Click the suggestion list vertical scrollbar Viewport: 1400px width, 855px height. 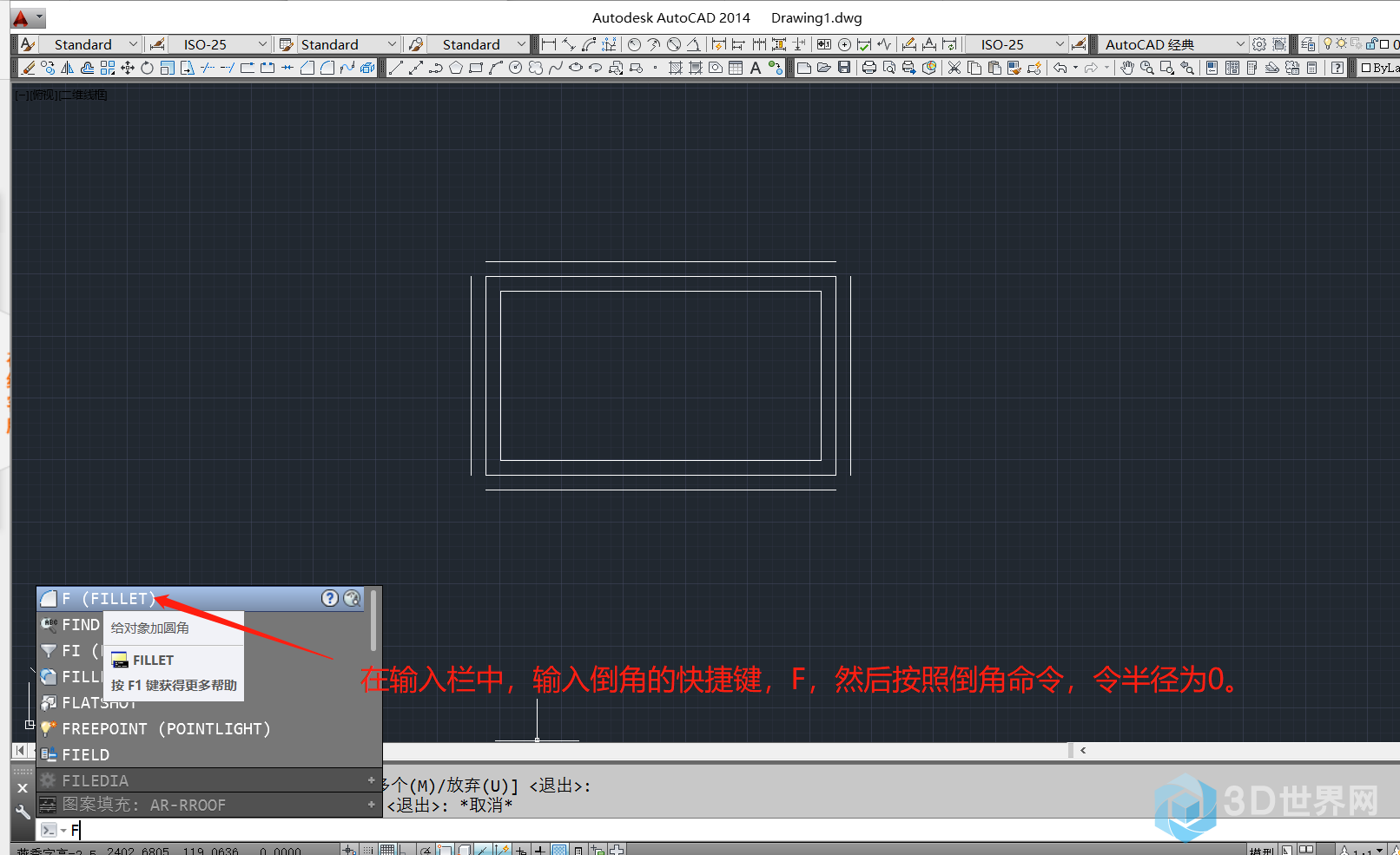coord(373,621)
